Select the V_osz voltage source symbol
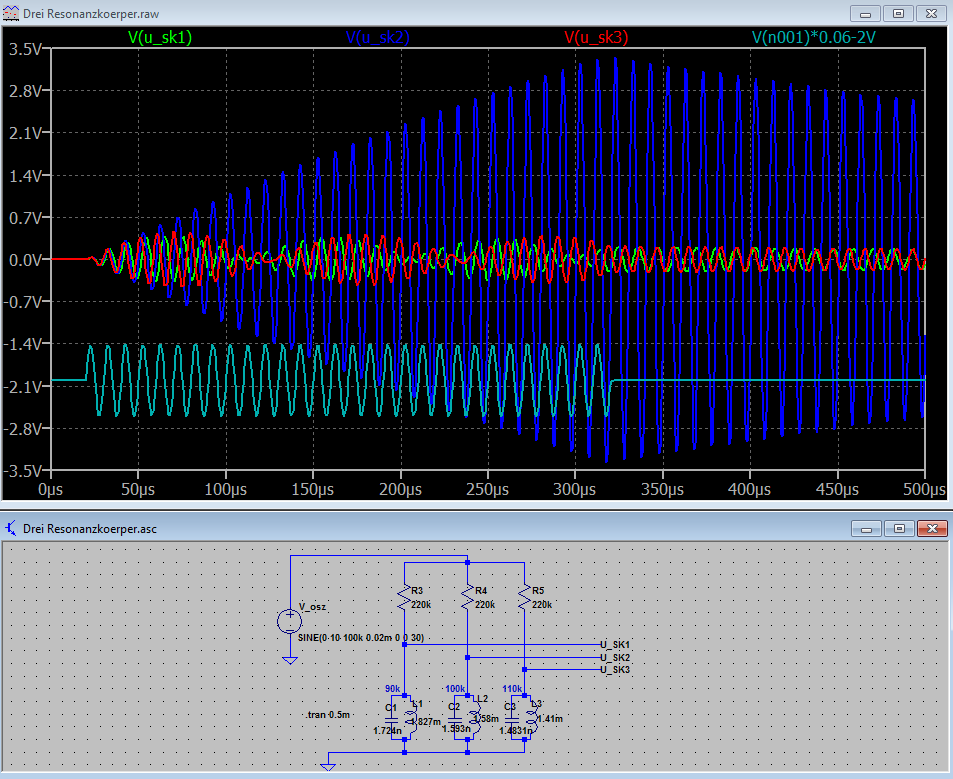Viewport: 953px width, 779px height. [x=290, y=621]
